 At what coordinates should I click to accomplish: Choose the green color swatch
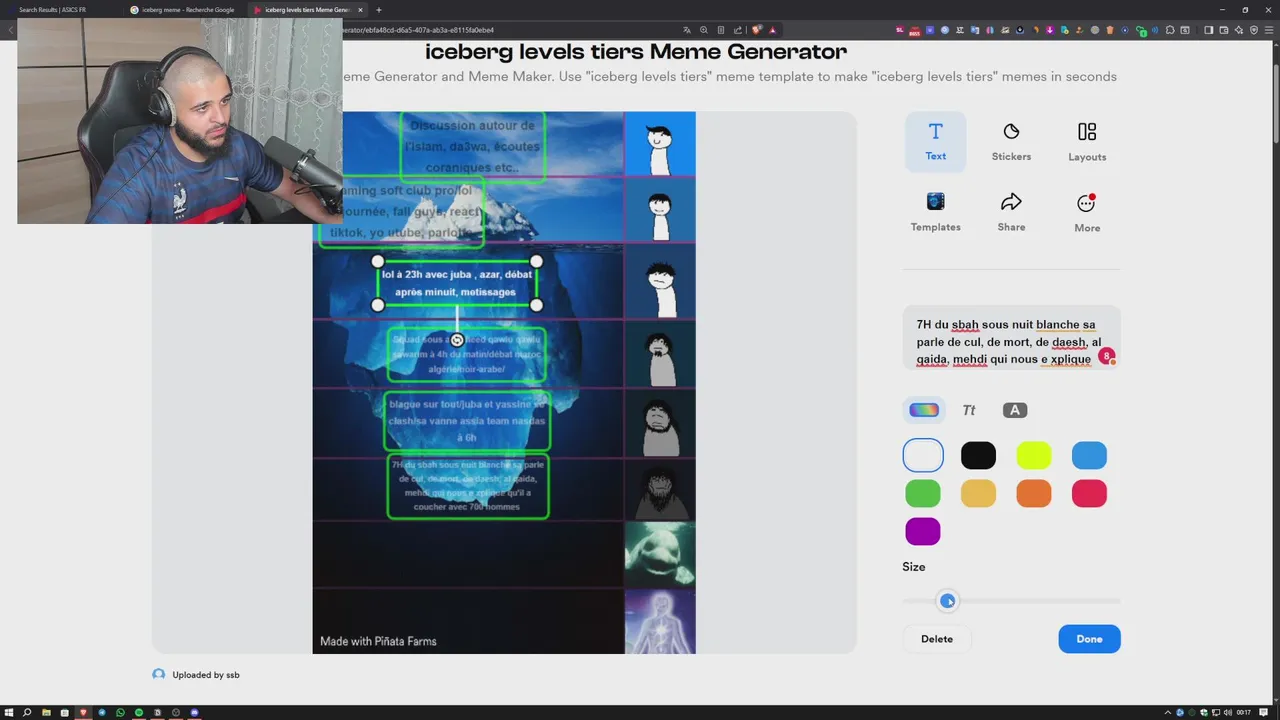(923, 493)
